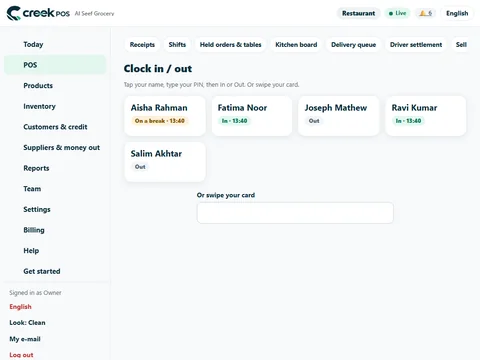Click the Look: Clean link
480x360 pixels.
(27, 323)
